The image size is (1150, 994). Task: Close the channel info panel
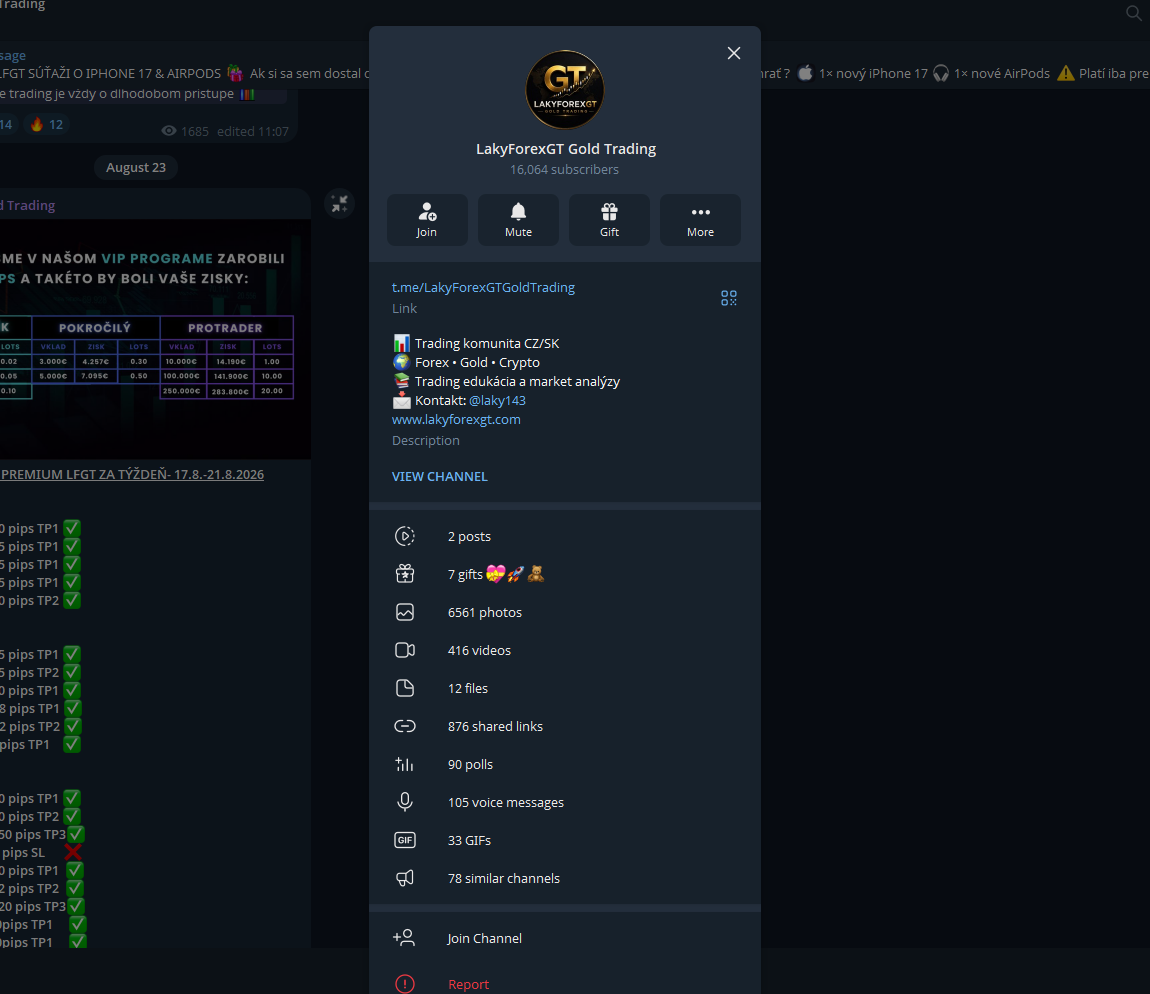(733, 53)
